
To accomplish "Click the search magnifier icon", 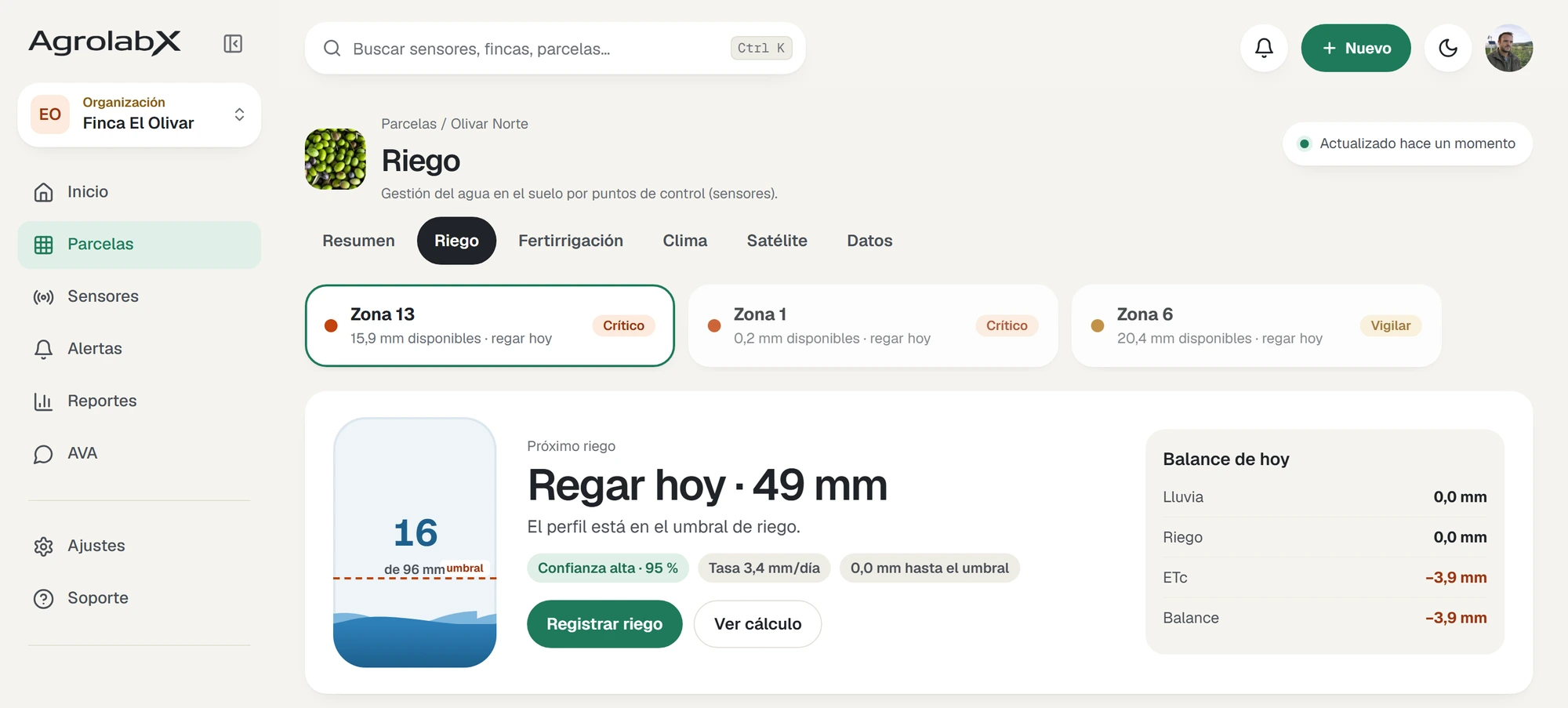I will (332, 49).
